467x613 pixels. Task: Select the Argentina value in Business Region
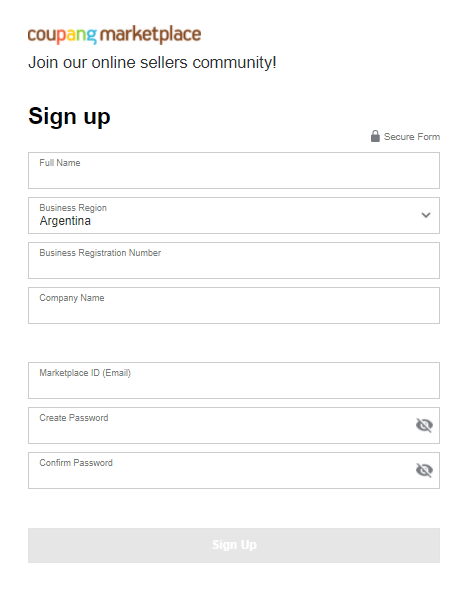click(x=65, y=221)
